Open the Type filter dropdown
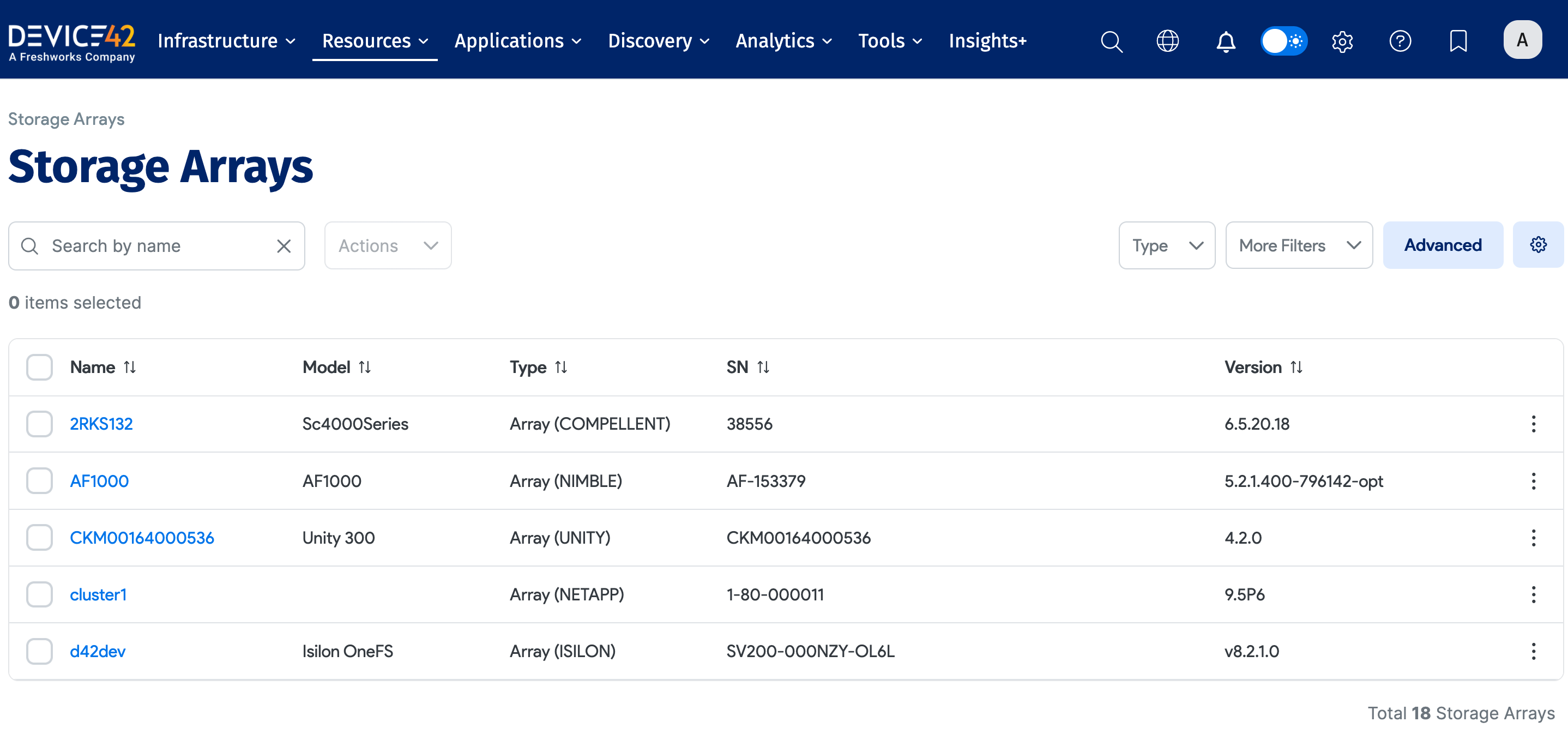 point(1167,245)
